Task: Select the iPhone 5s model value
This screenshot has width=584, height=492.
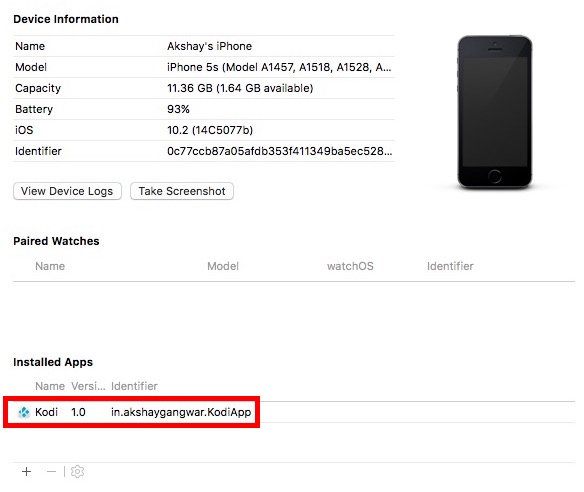Action: 279,67
